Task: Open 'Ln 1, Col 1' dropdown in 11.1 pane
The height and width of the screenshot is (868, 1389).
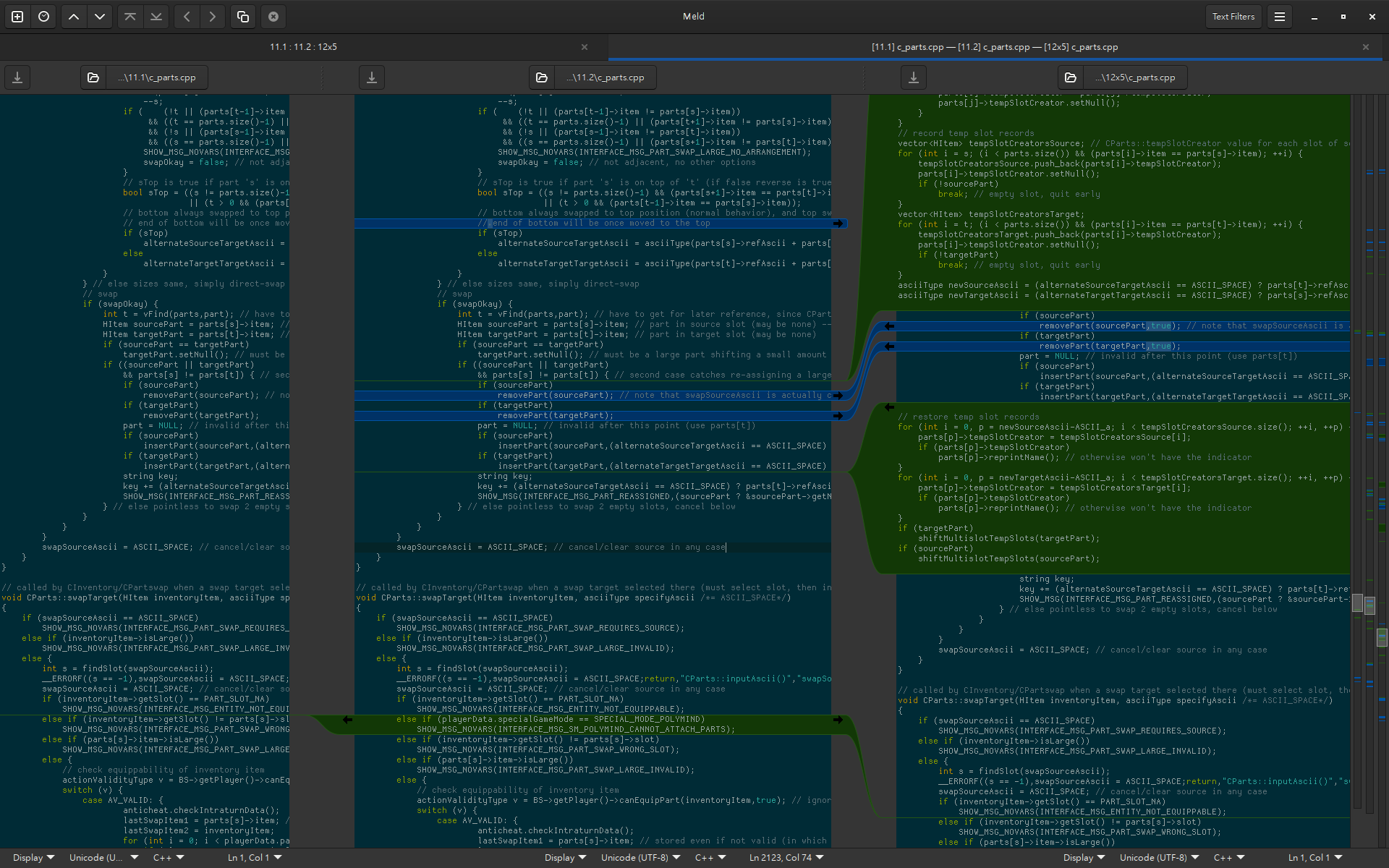Action: [255, 858]
